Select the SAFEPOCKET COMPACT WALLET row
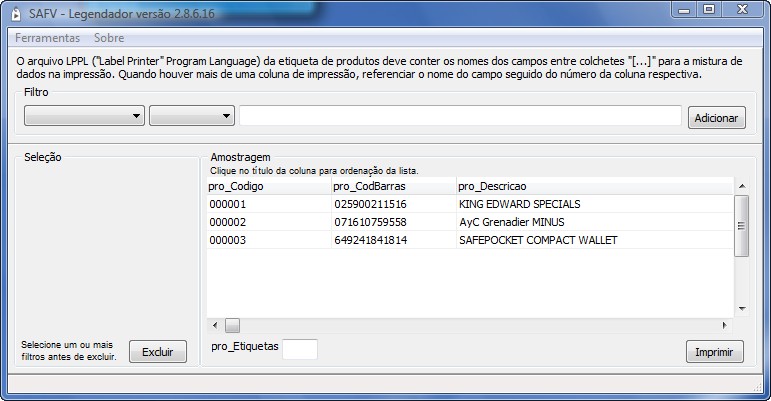The image size is (771, 401). click(x=537, y=240)
